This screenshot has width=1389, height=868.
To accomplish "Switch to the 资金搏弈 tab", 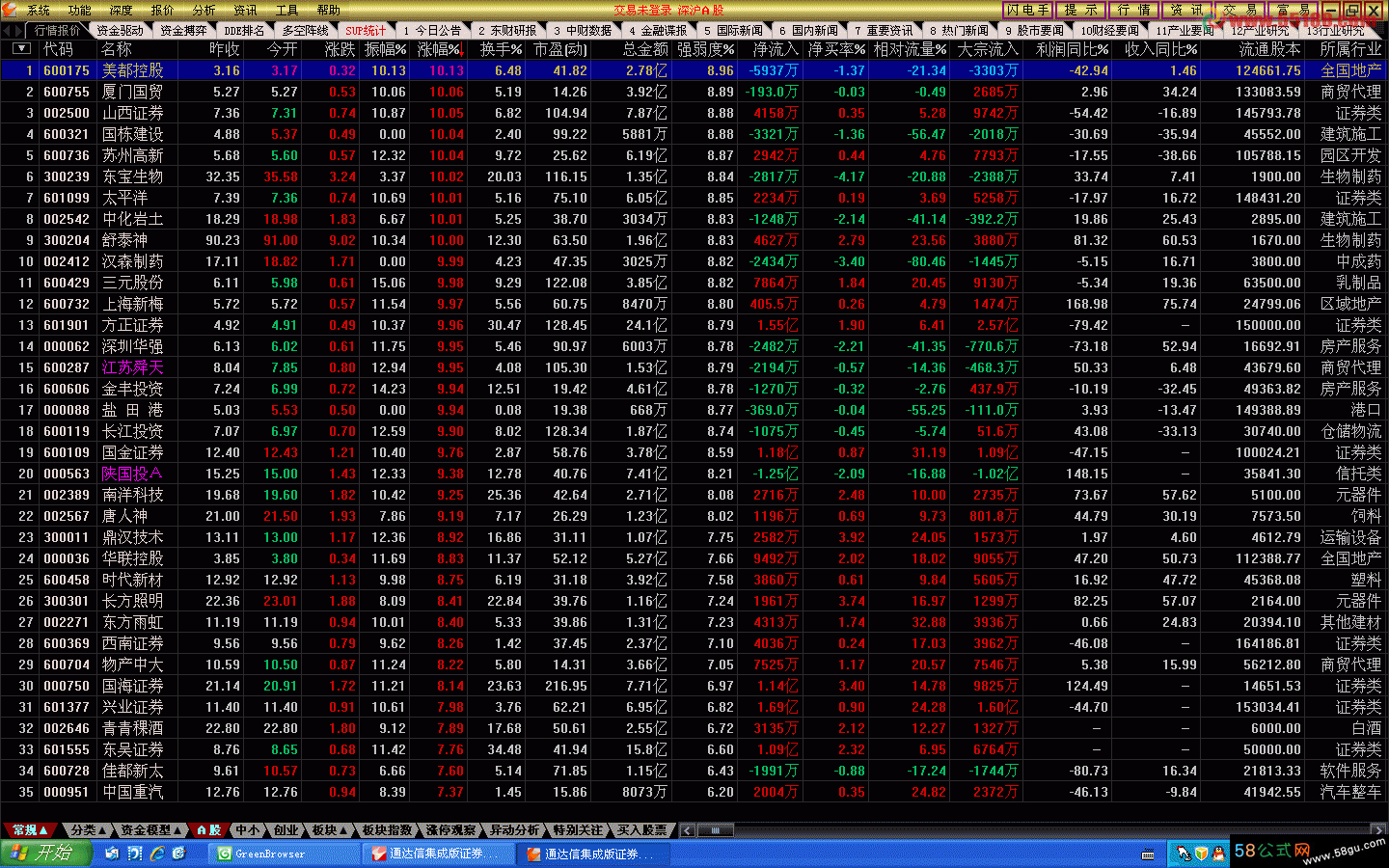I will coord(183,31).
